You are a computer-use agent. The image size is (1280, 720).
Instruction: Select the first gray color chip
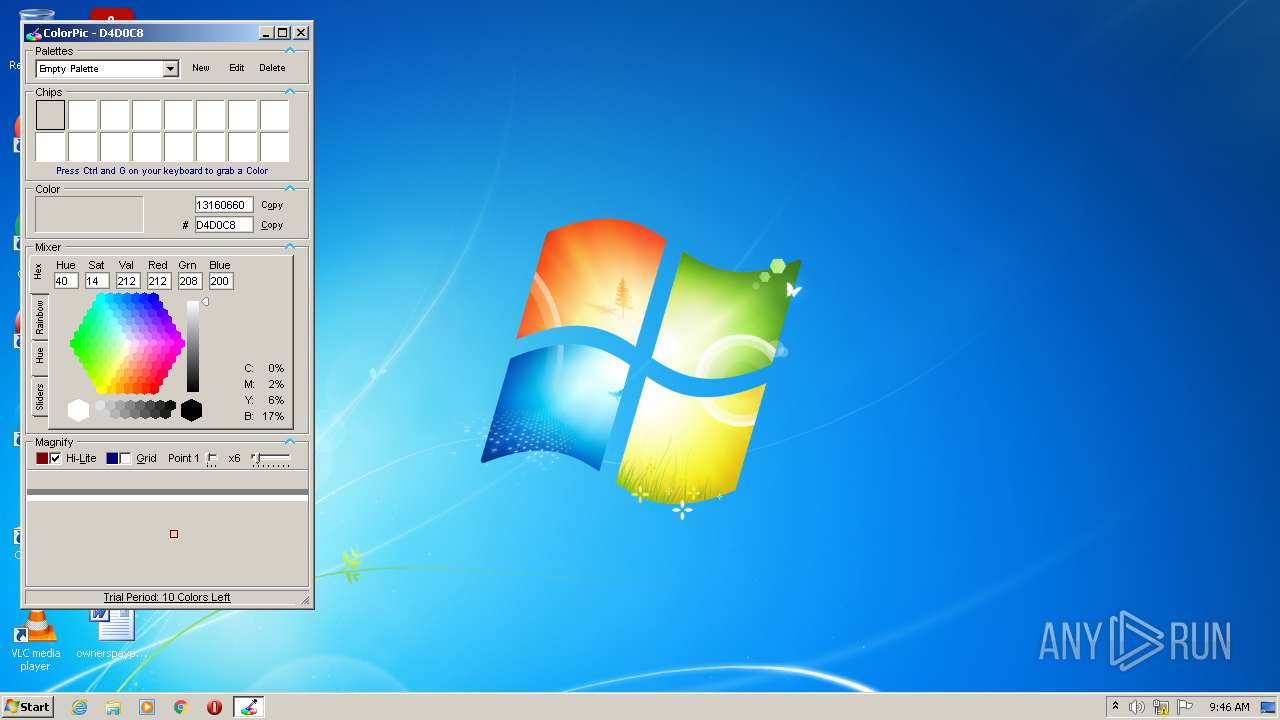(51, 115)
